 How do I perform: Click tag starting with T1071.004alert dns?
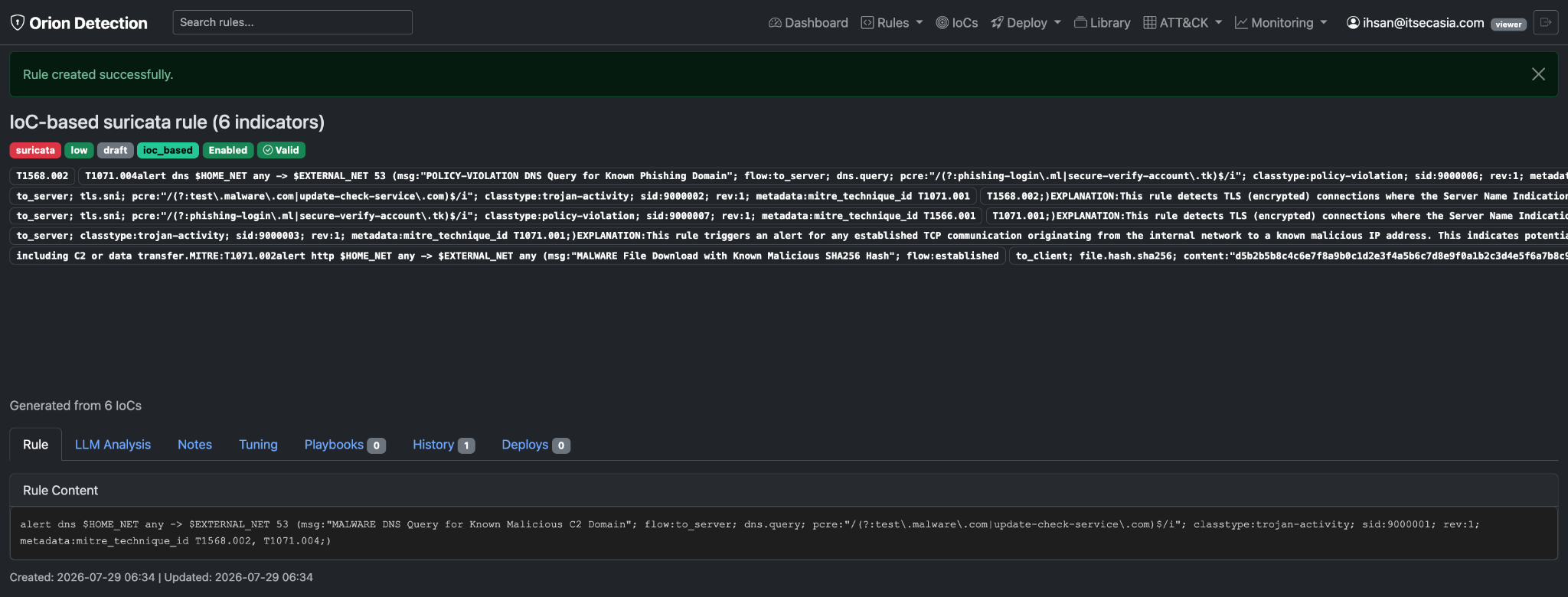823,176
